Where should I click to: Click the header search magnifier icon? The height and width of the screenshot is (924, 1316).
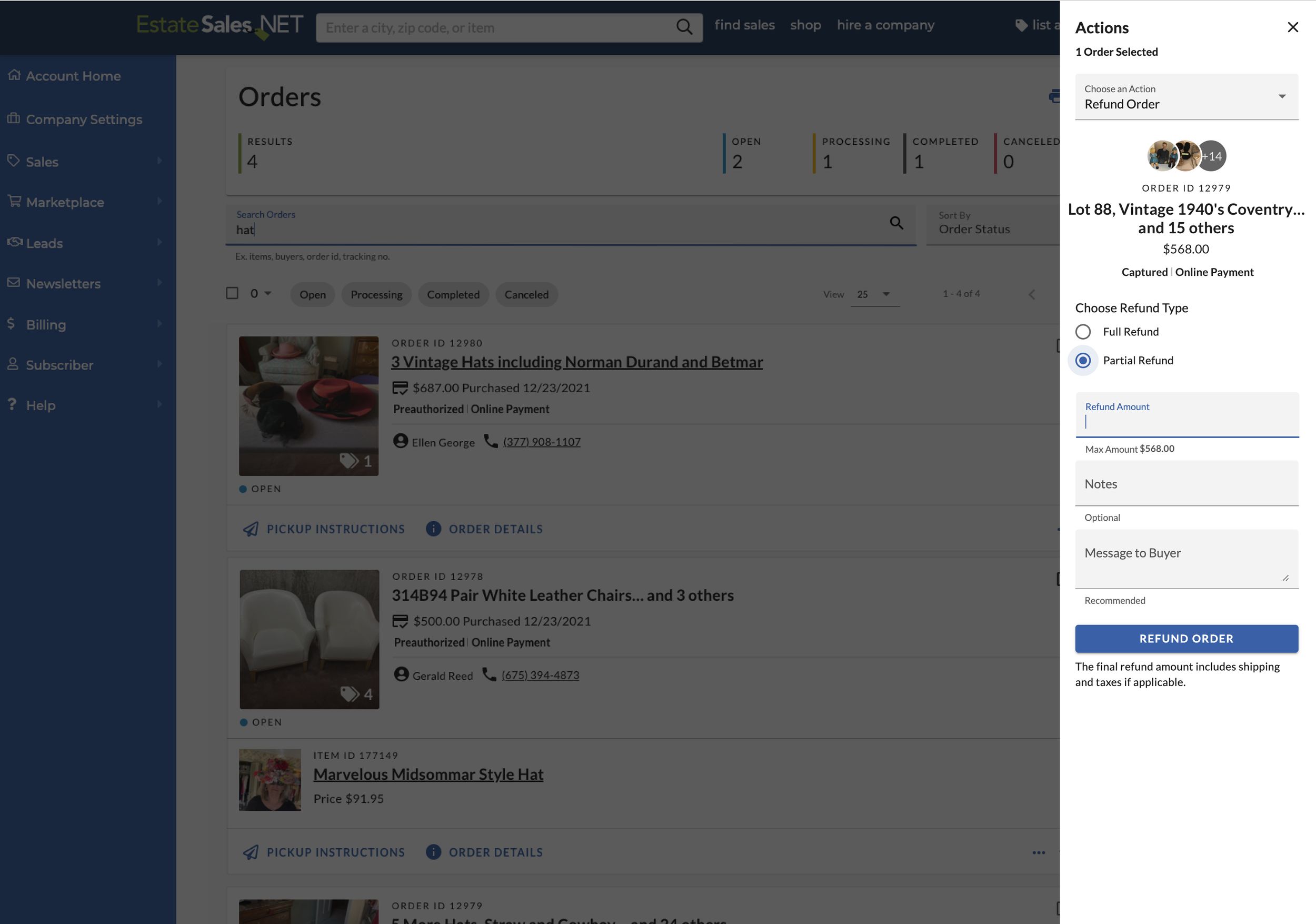point(684,27)
